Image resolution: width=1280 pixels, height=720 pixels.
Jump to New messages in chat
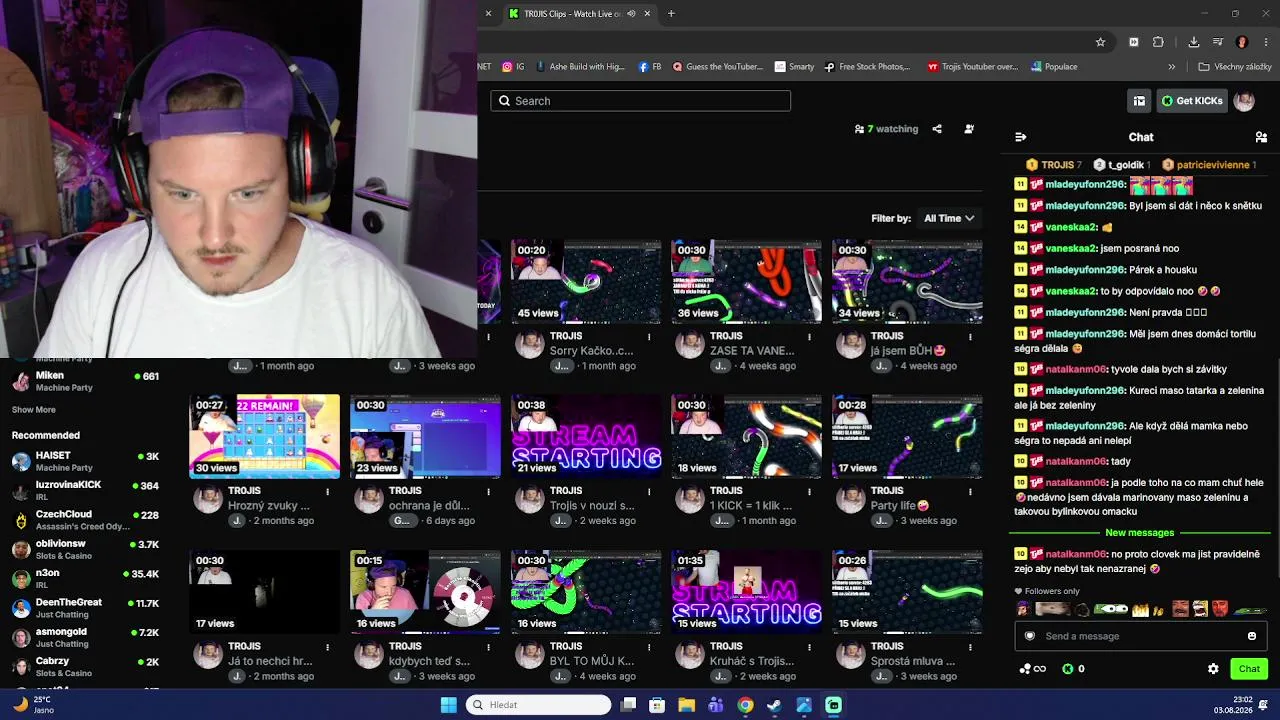pos(1140,533)
